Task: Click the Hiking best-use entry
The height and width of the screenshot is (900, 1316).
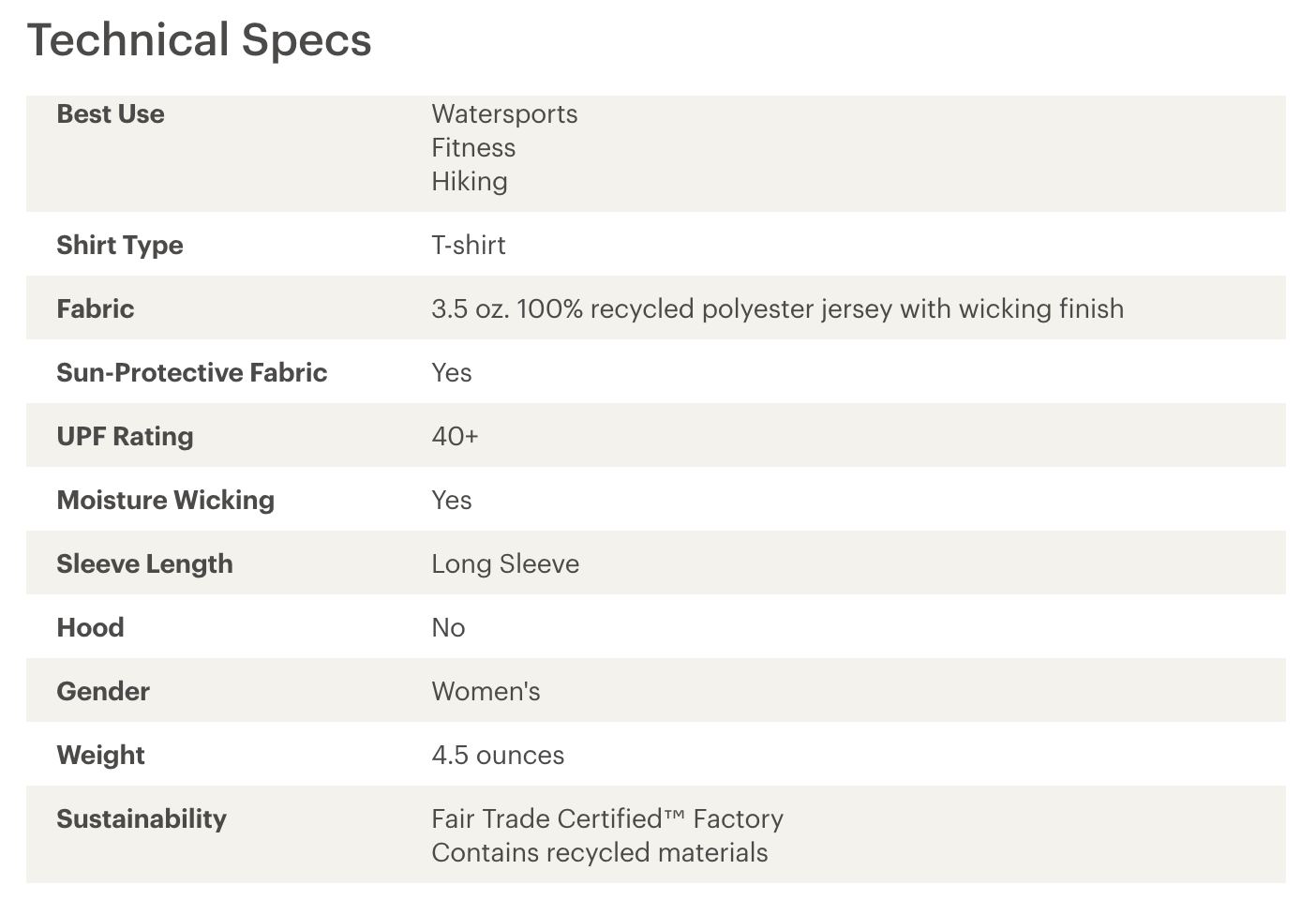Action: (470, 182)
